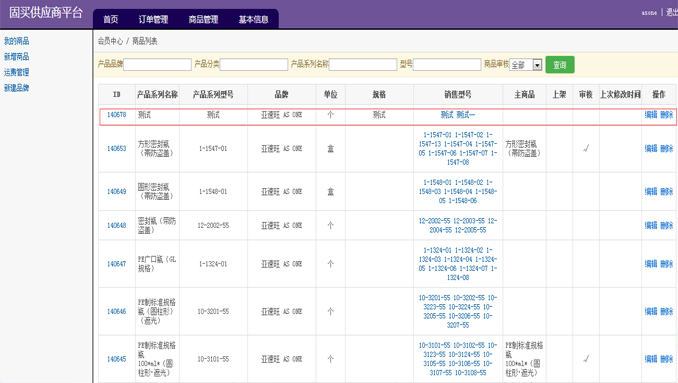678x383 pixels.
Task: Click 编辑 for row 140646
Action: coord(651,311)
